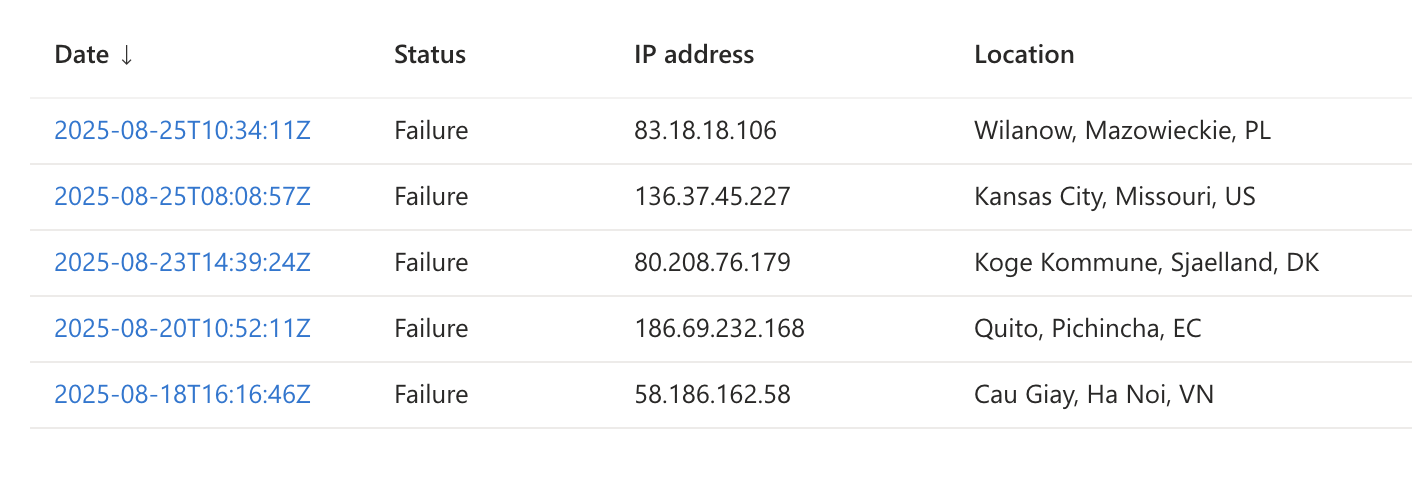Open the 2025-08-25T10:34:11Z sign-in entry
The width and height of the screenshot is (1412, 478).
pyautogui.click(x=182, y=131)
